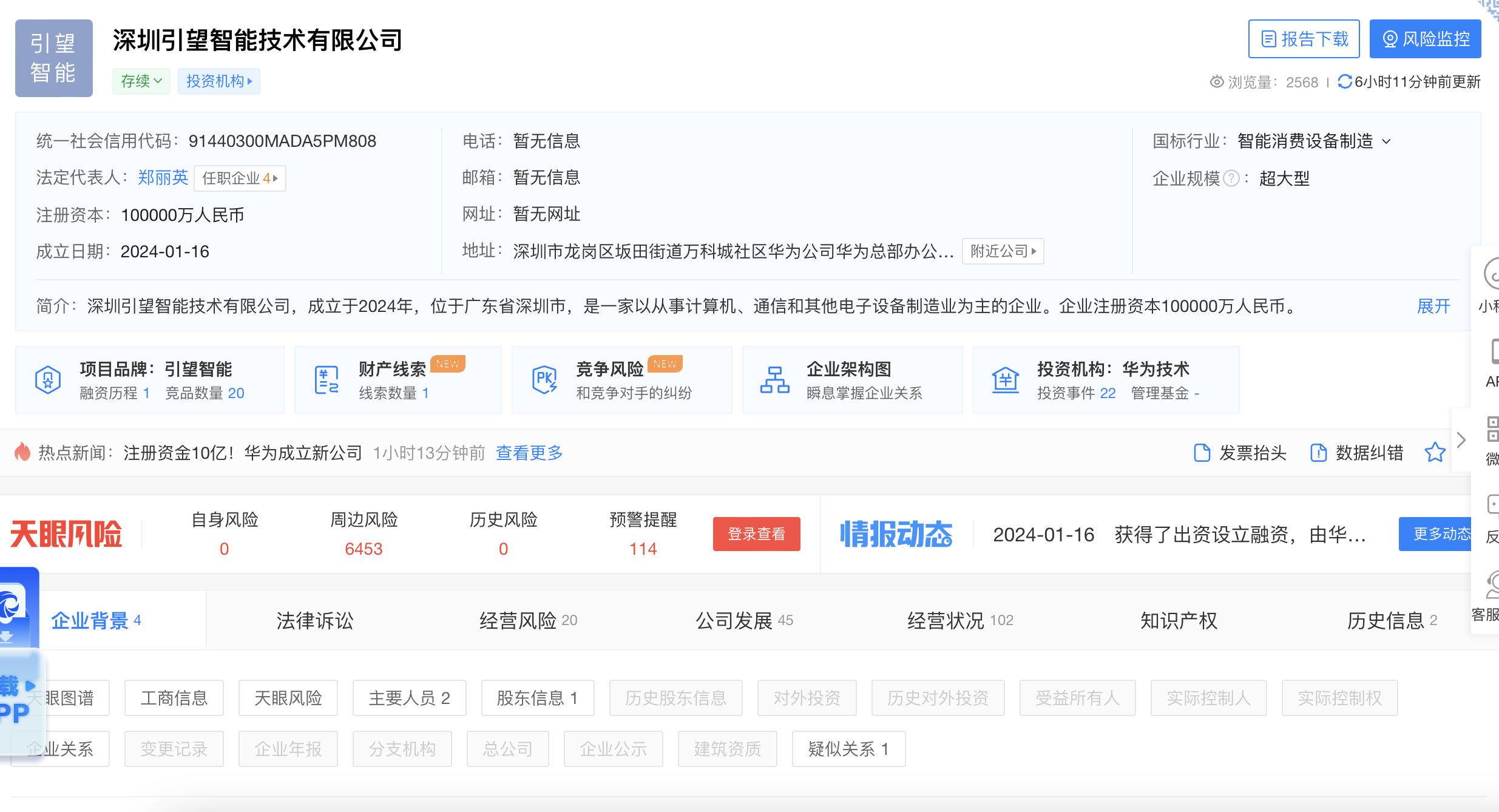Click 周边风险 count 6453

364,549
